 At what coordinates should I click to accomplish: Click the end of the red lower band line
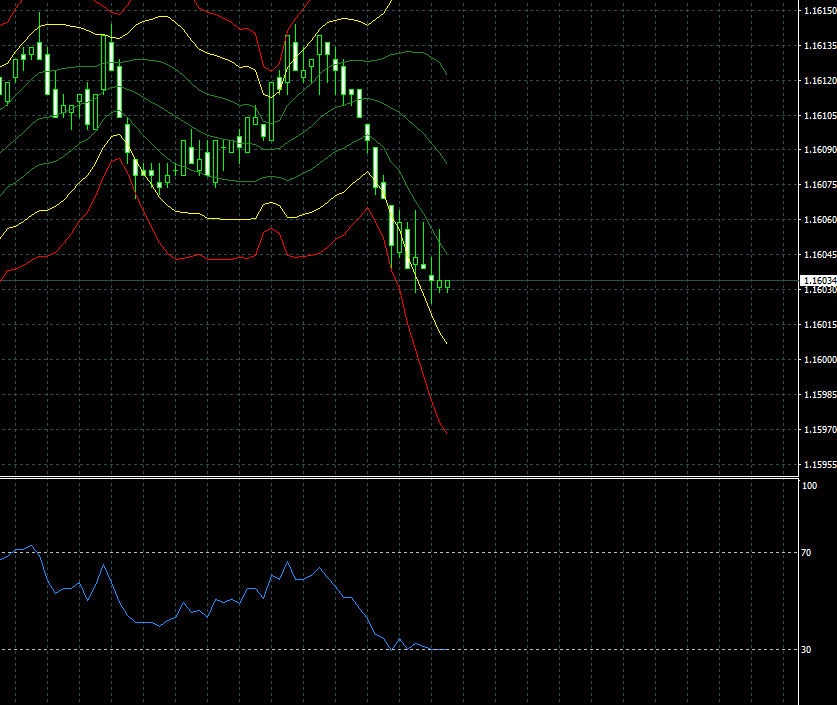[x=446, y=433]
